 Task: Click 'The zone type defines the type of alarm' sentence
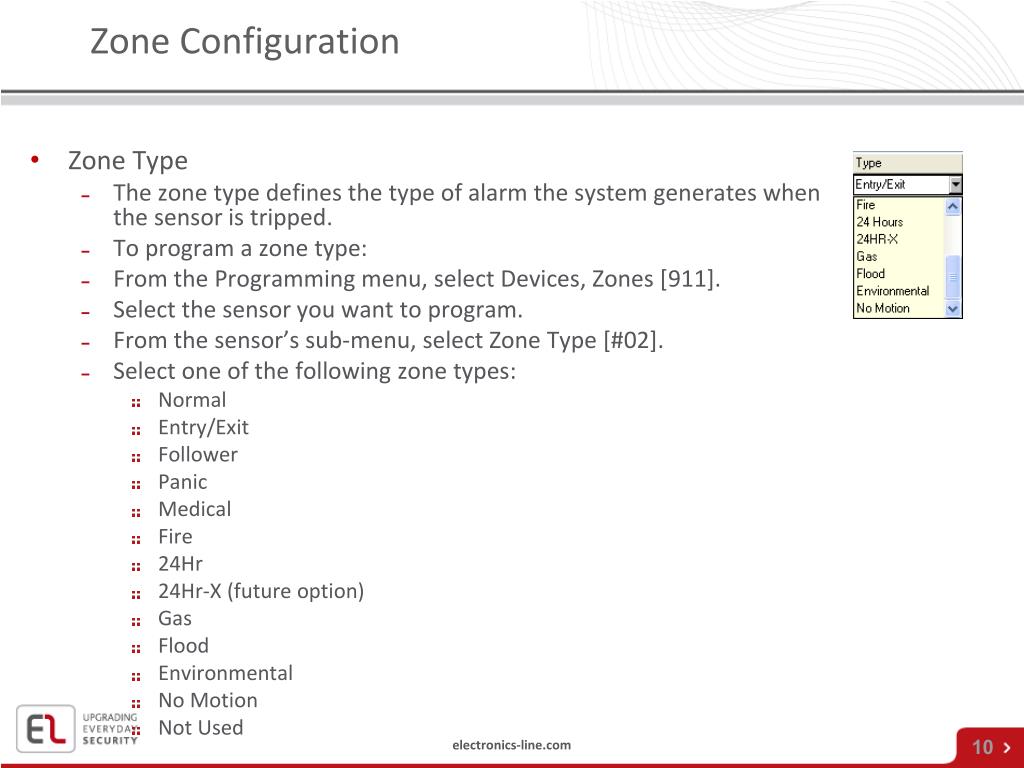pos(466,205)
